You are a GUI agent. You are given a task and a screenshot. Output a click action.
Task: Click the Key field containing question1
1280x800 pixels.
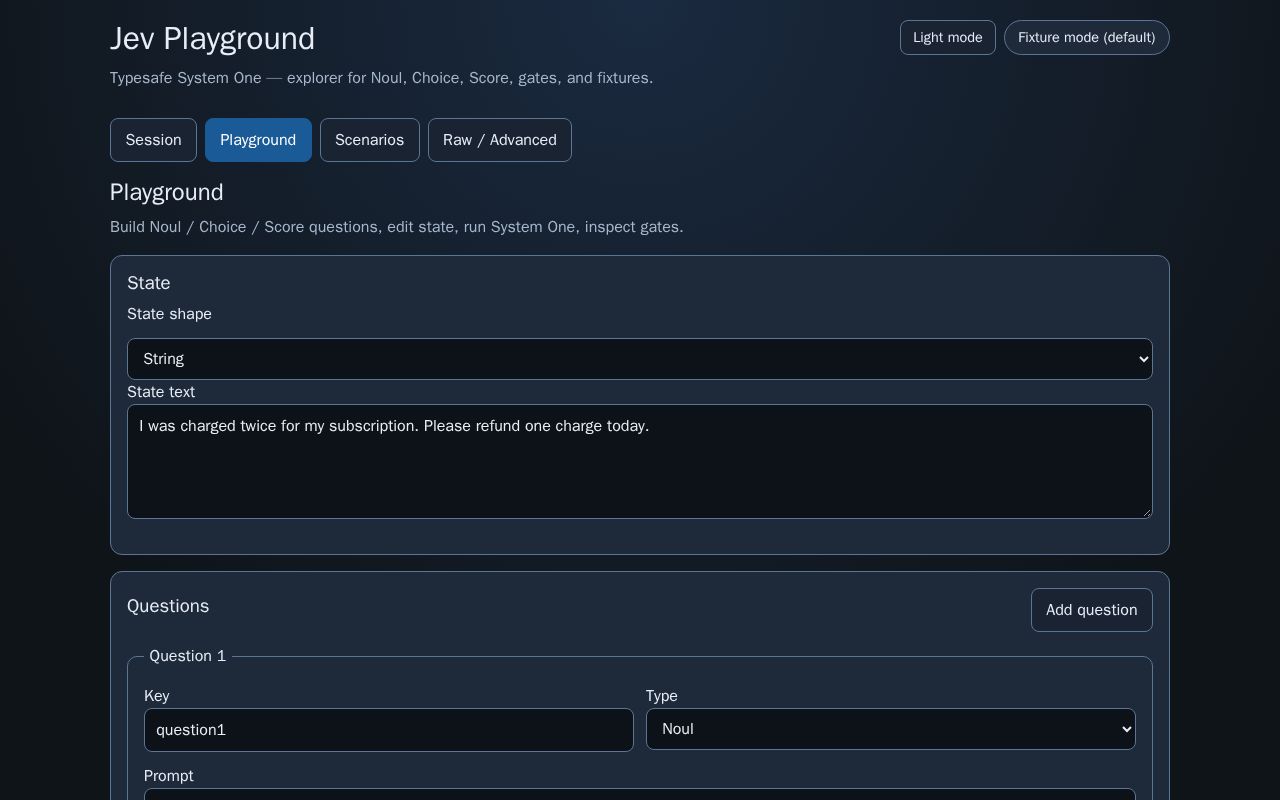click(389, 730)
